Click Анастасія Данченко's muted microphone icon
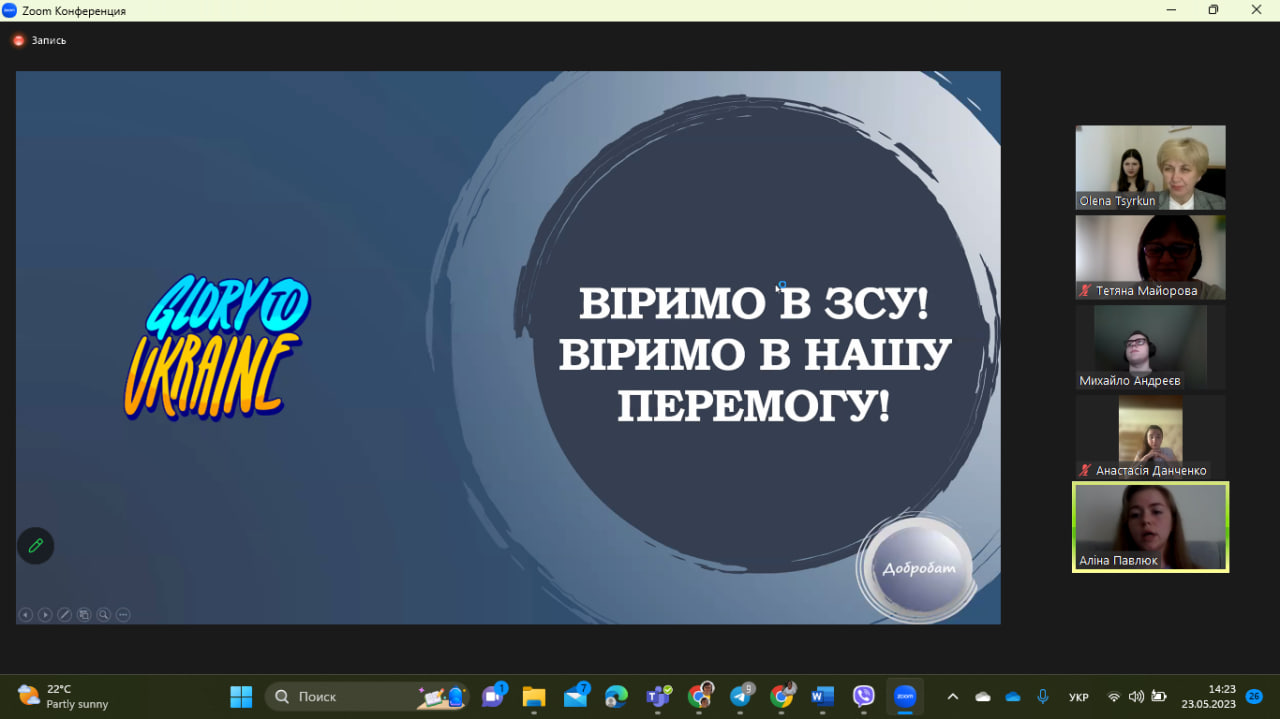Screen dimensions: 1280x719 (x=1085, y=471)
